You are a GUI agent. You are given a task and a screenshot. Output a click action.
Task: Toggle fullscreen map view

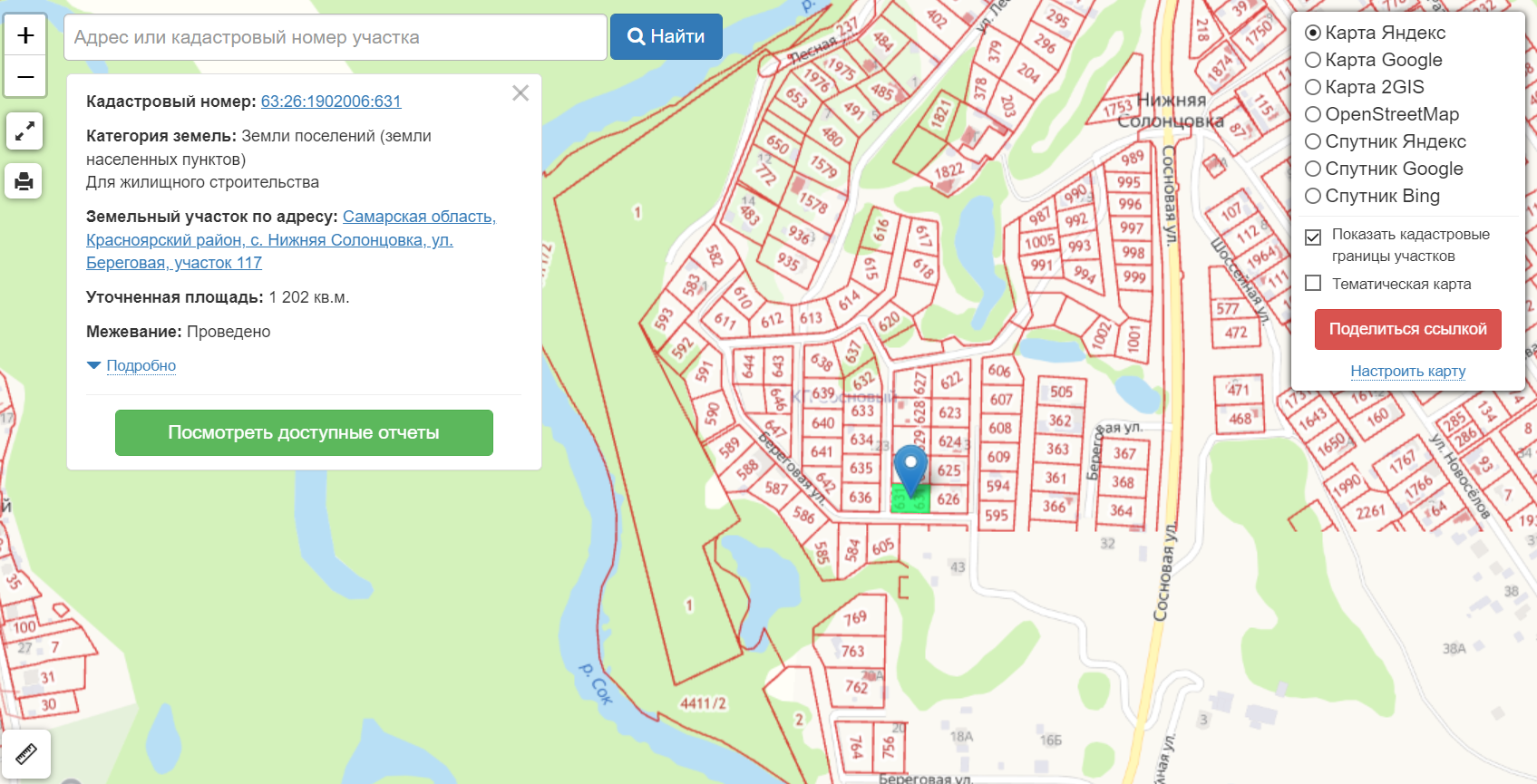[x=24, y=131]
